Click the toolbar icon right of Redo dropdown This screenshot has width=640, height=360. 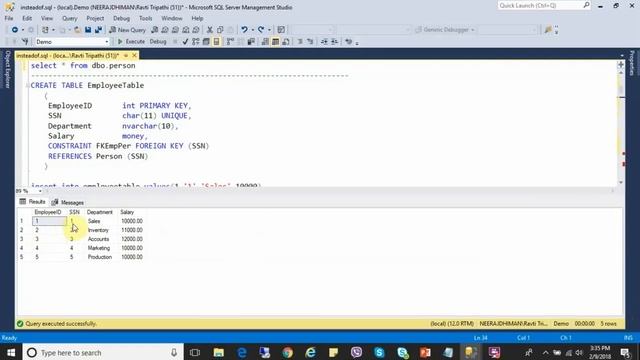pos(281,30)
